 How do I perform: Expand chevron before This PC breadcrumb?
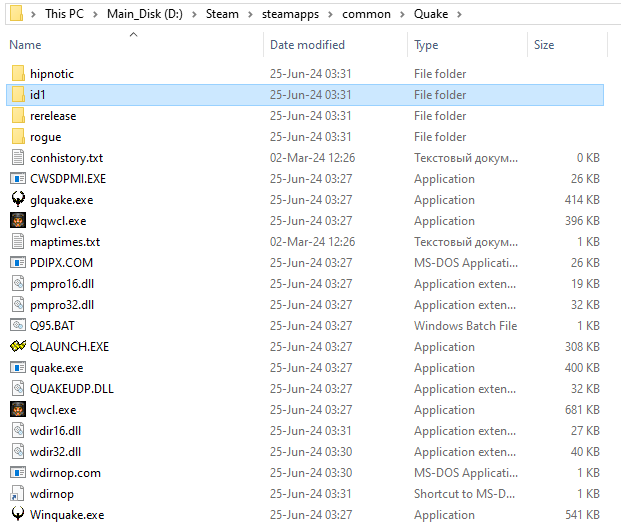click(34, 14)
